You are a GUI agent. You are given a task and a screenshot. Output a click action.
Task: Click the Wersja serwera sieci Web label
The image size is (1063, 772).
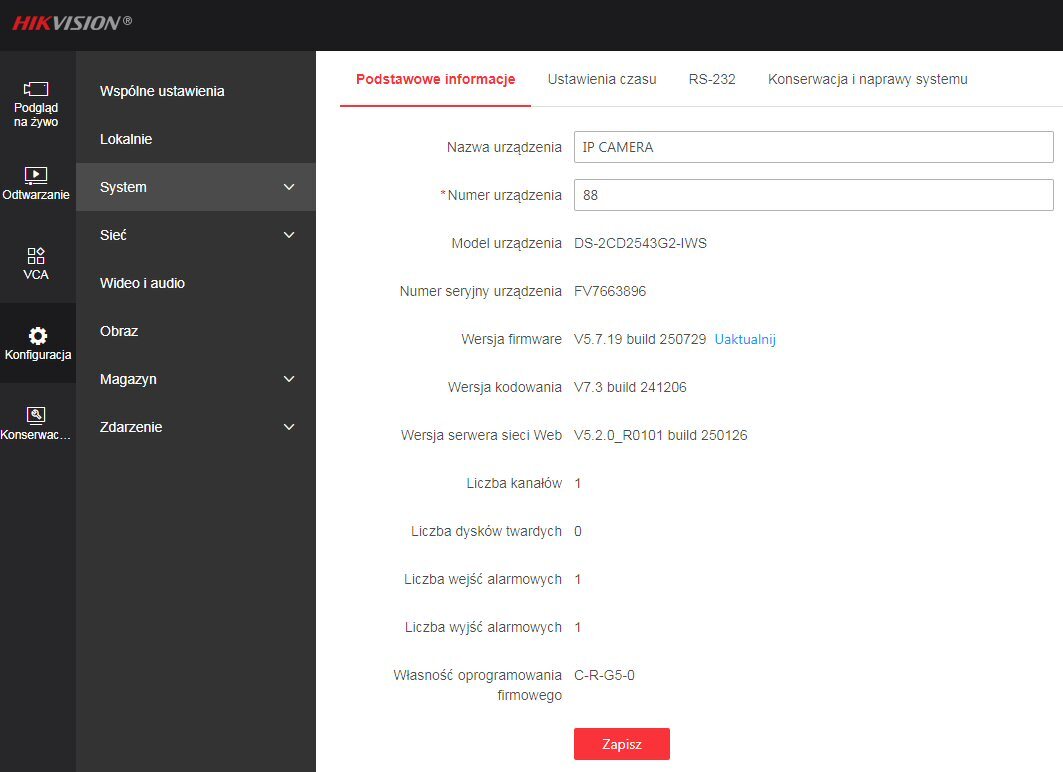click(x=481, y=436)
